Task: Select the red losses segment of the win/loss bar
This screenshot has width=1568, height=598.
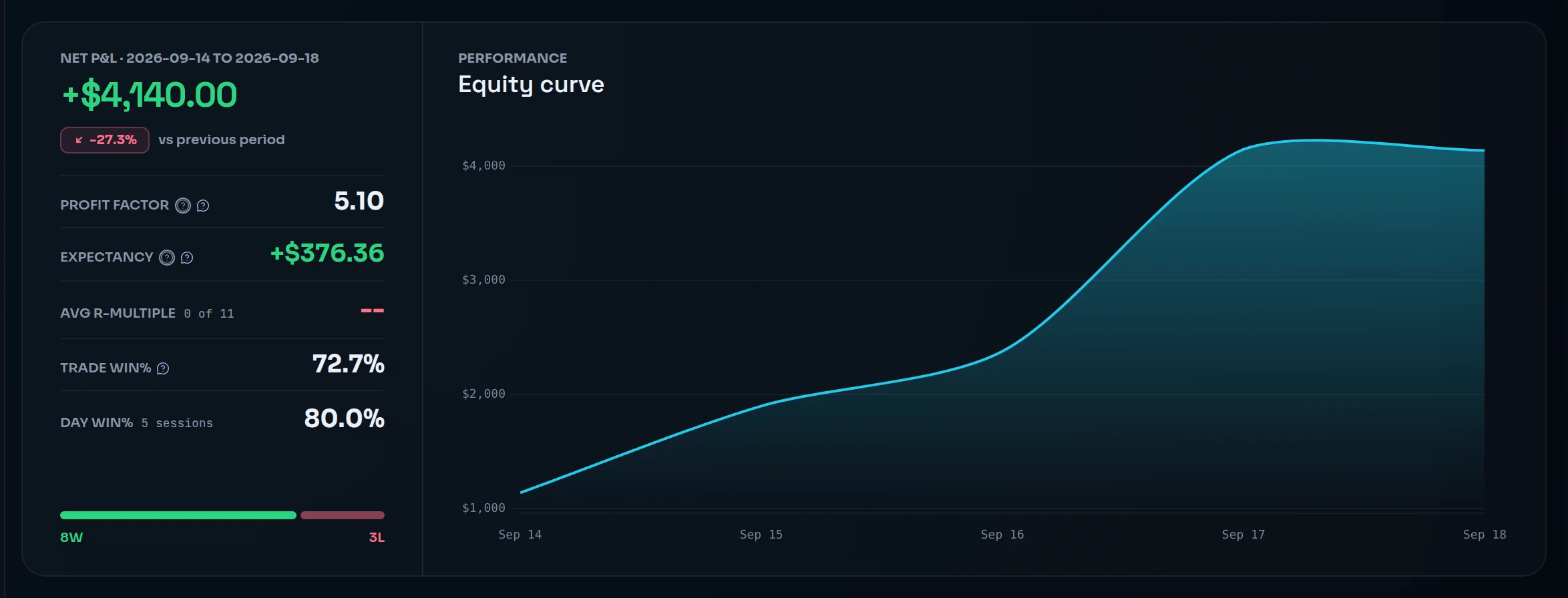Action: tap(343, 515)
